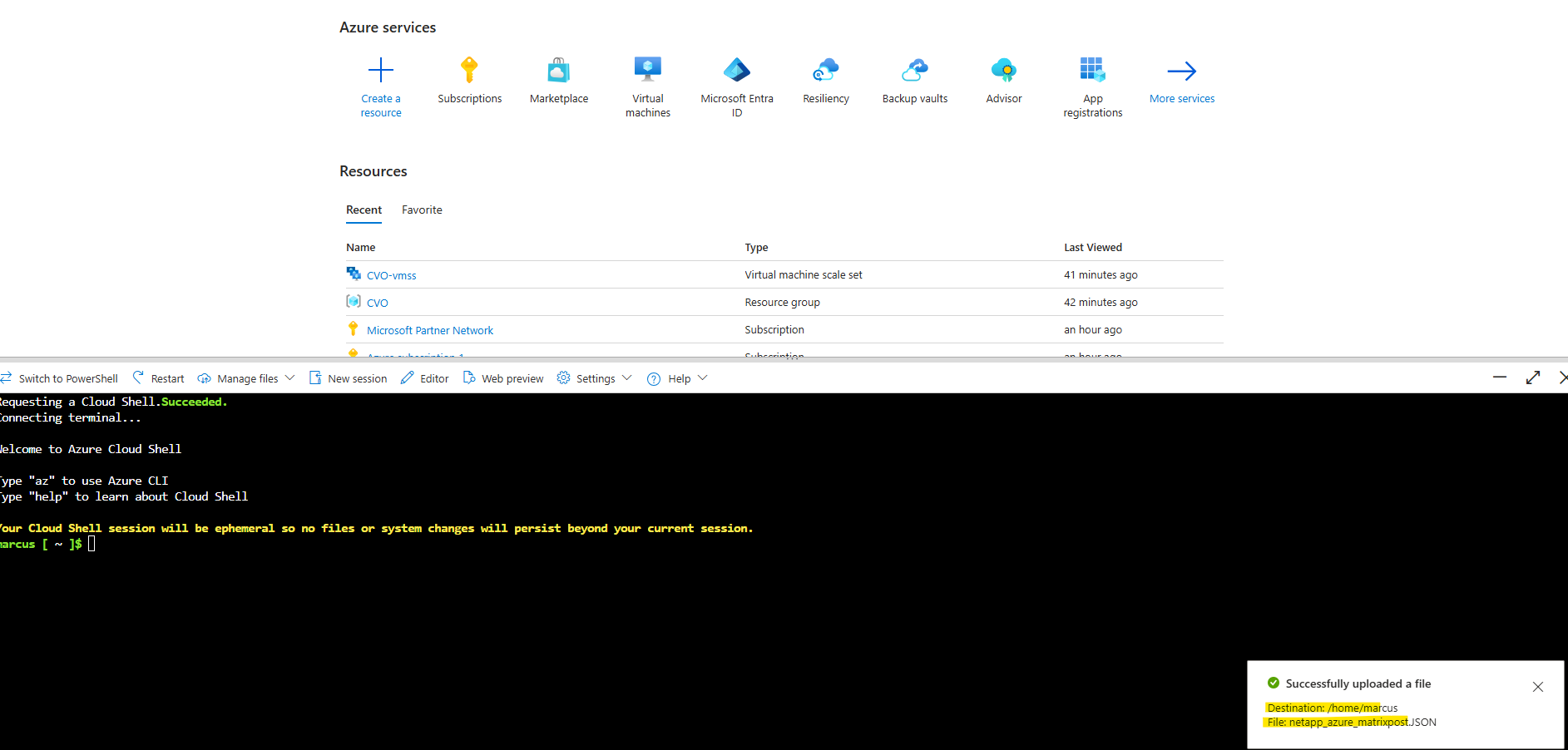Open the CVO resource group link

[x=378, y=303]
